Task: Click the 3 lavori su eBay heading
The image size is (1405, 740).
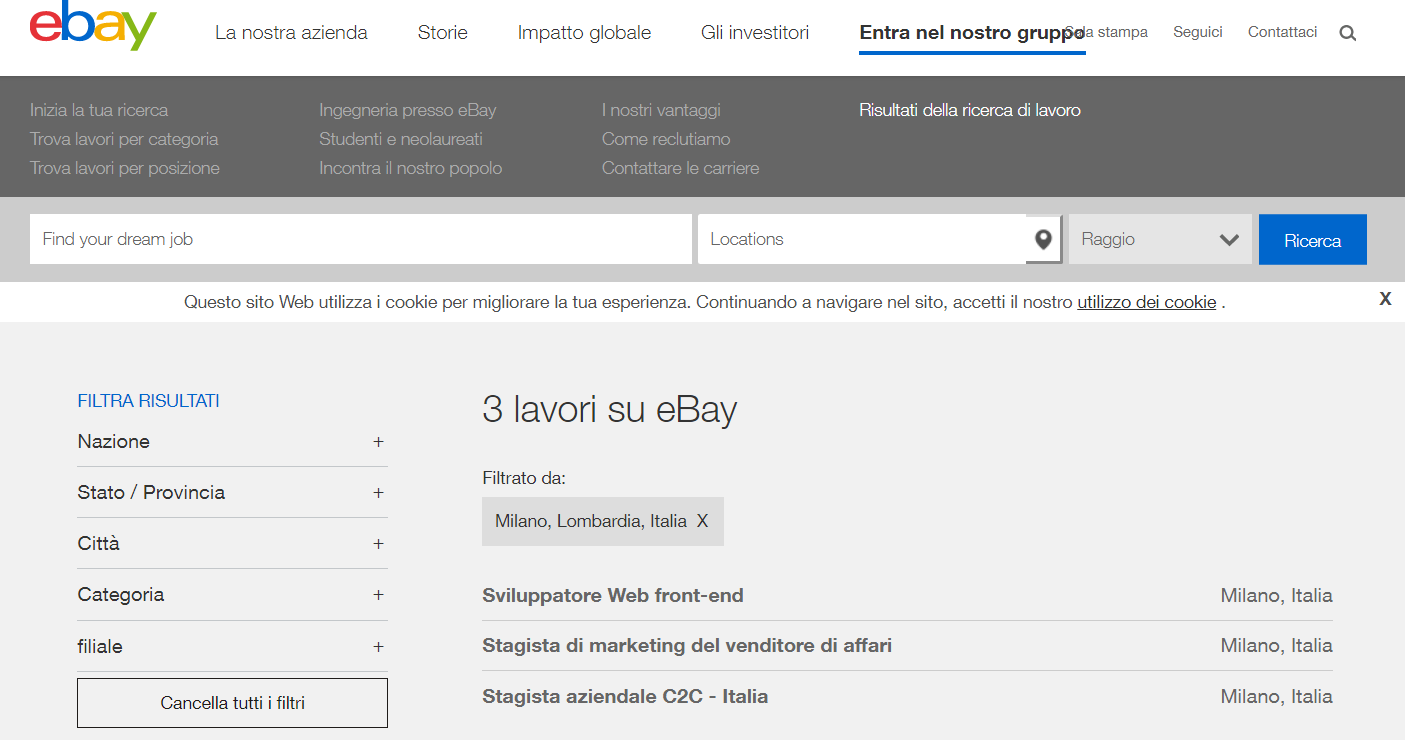Action: pos(609,409)
